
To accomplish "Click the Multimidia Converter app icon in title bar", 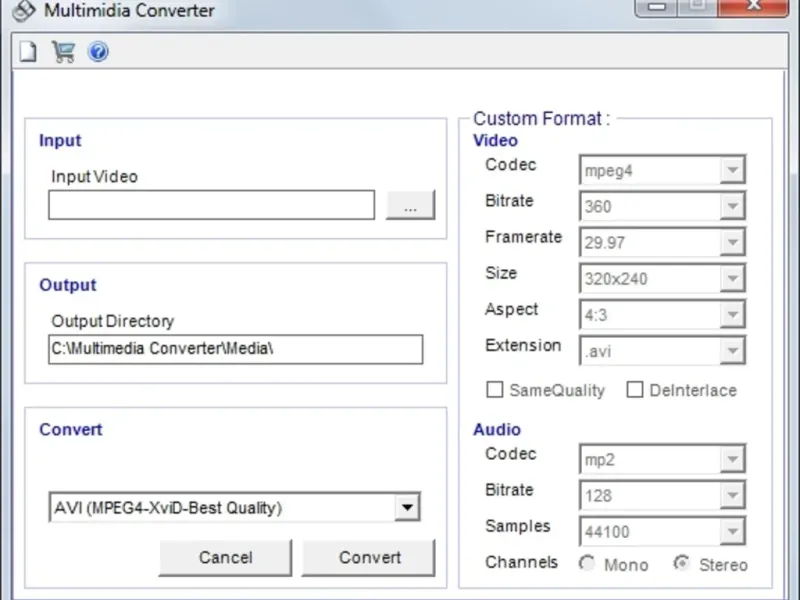I will tap(25, 11).
